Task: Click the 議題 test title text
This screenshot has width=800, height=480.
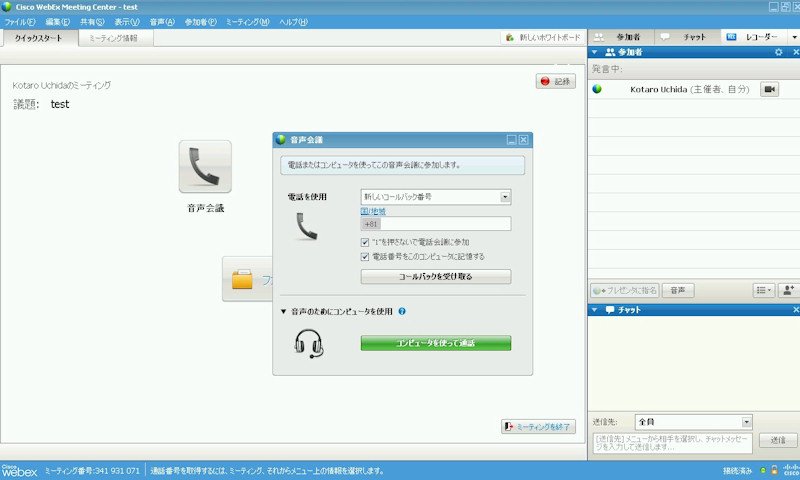Action: [41, 105]
